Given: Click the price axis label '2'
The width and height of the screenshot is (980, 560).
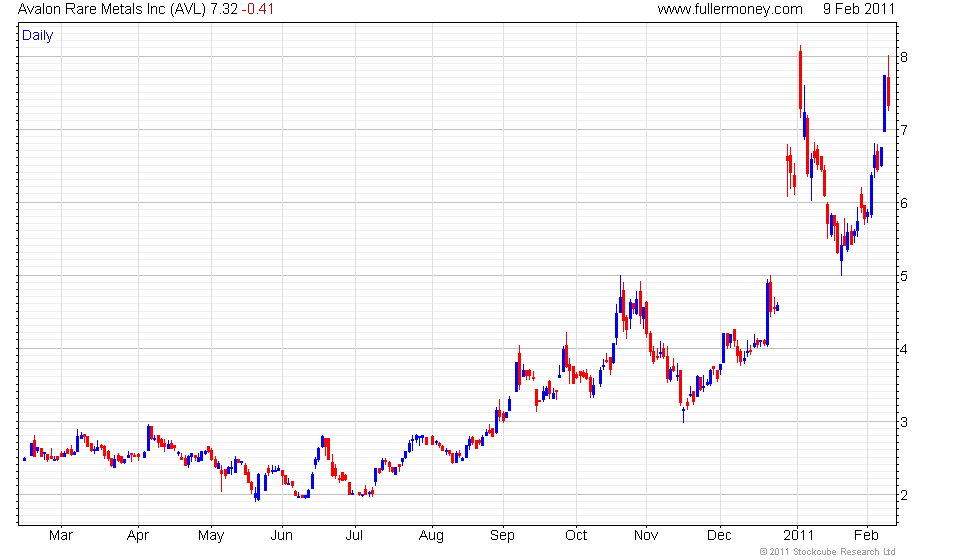Looking at the screenshot, I should coord(904,495).
